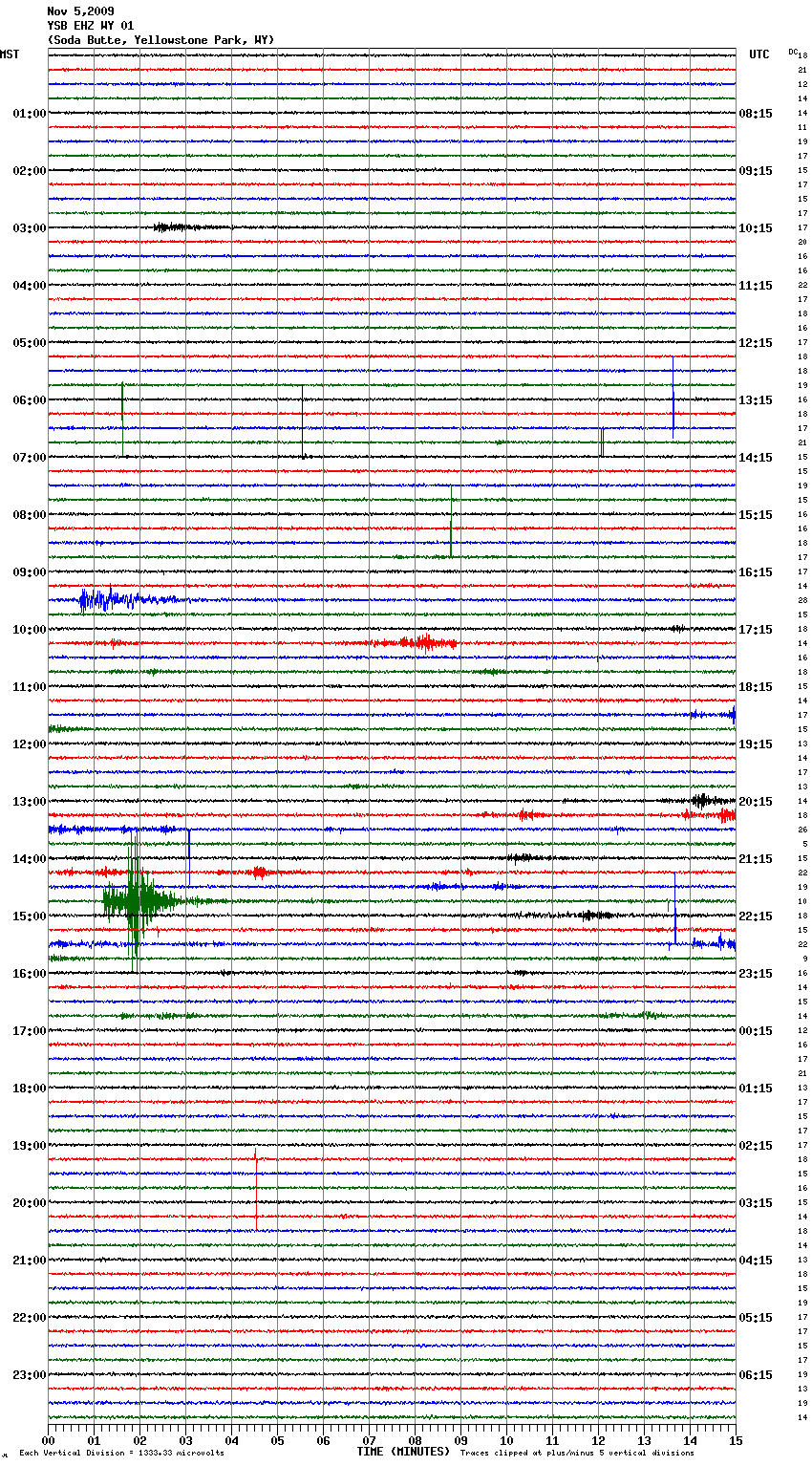812x1466 pixels.
Task: Select the 01:00 MST hour label
Action: pyautogui.click(x=30, y=114)
